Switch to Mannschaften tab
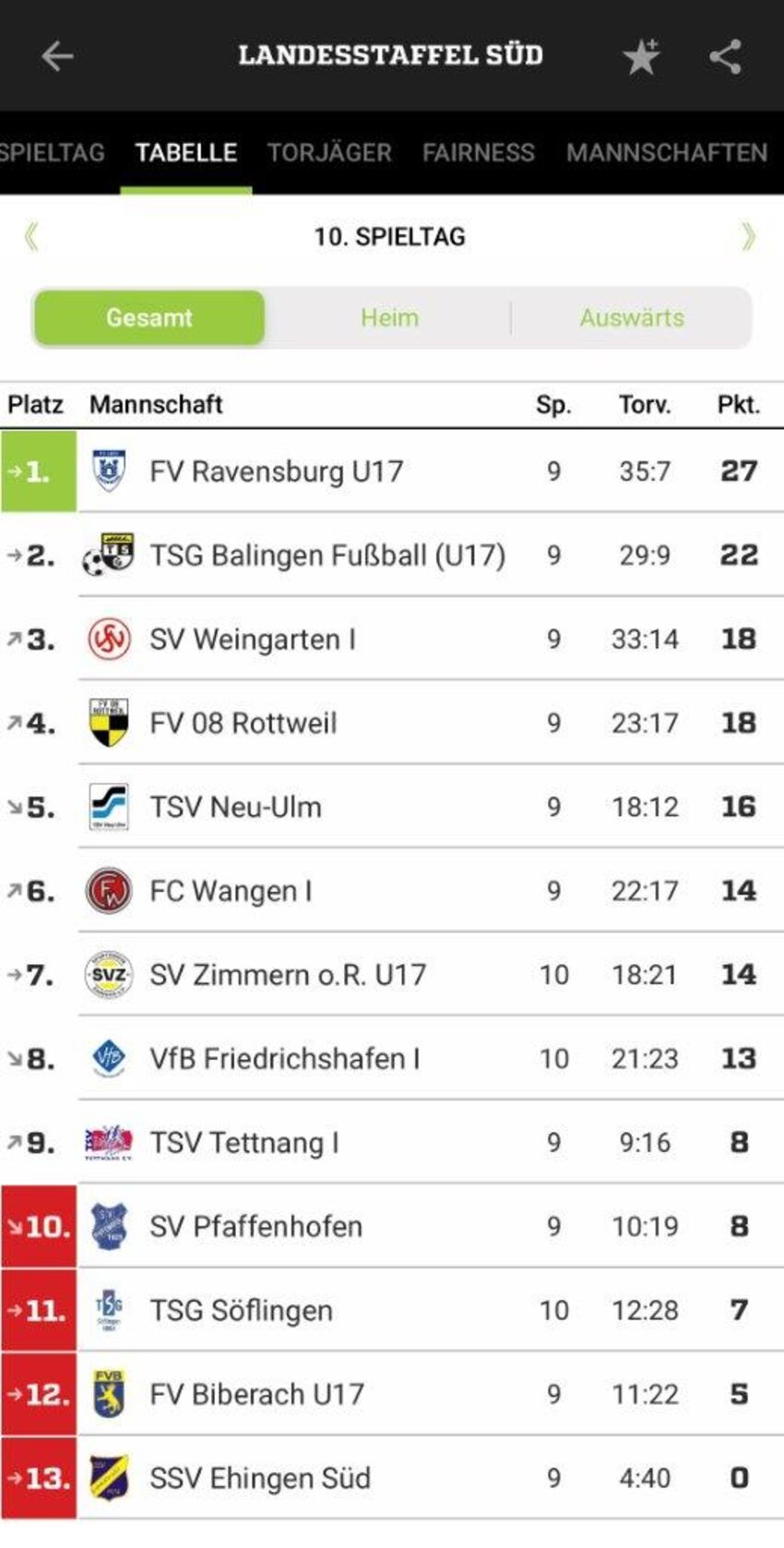The height and width of the screenshot is (1548, 784). tap(666, 152)
